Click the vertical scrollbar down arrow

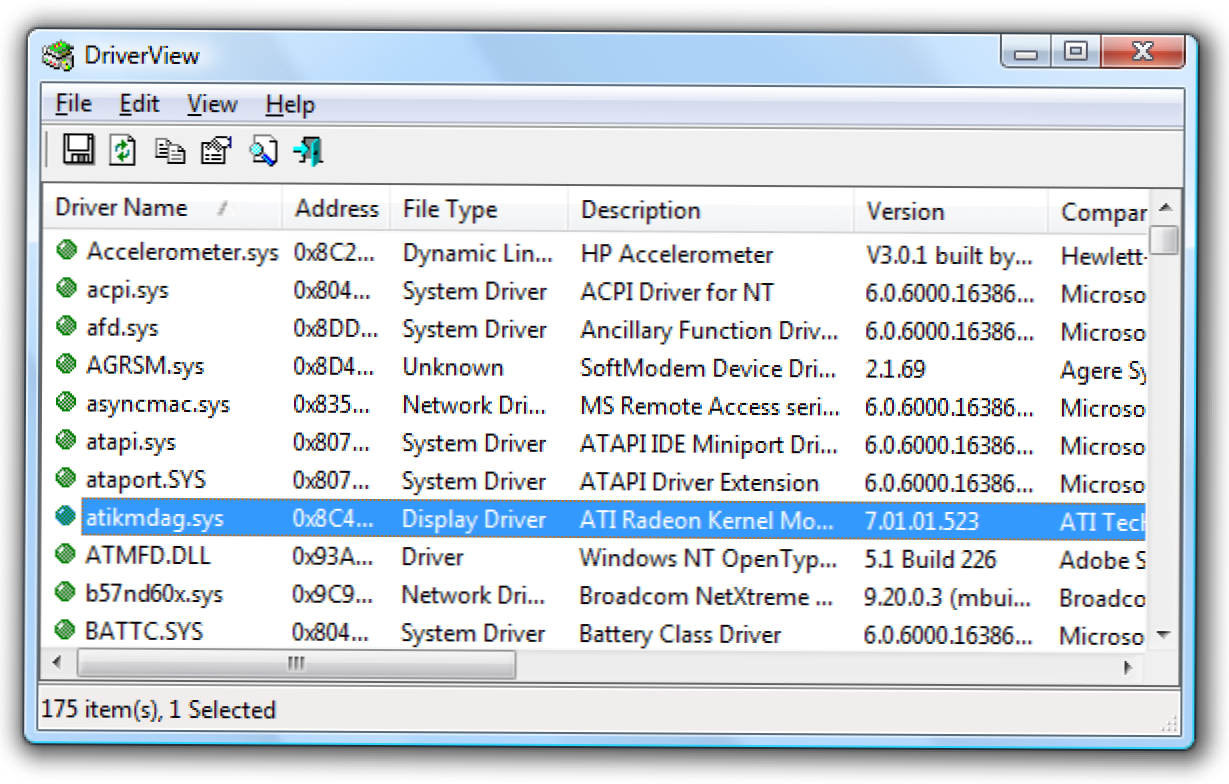[1163, 635]
